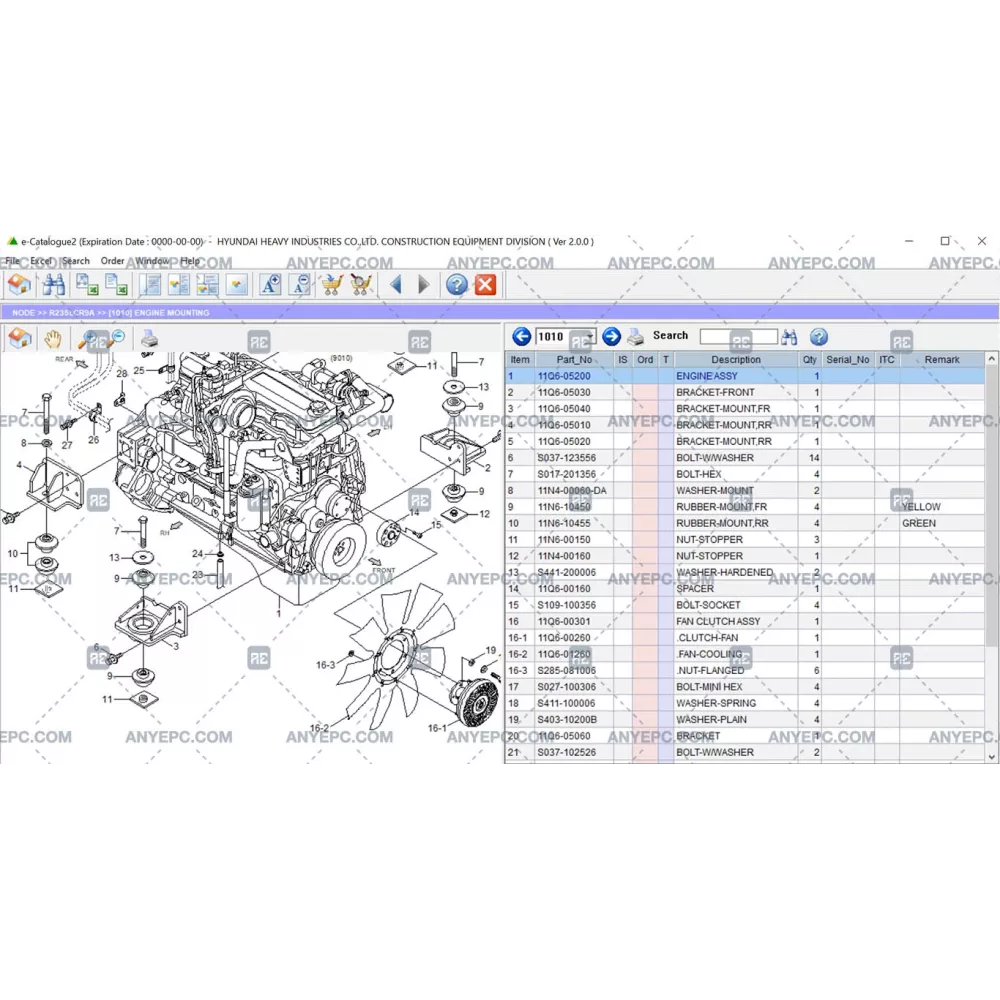Click the enlarge font A+ icon
Screen dimensions: 1000x1000
click(270, 285)
